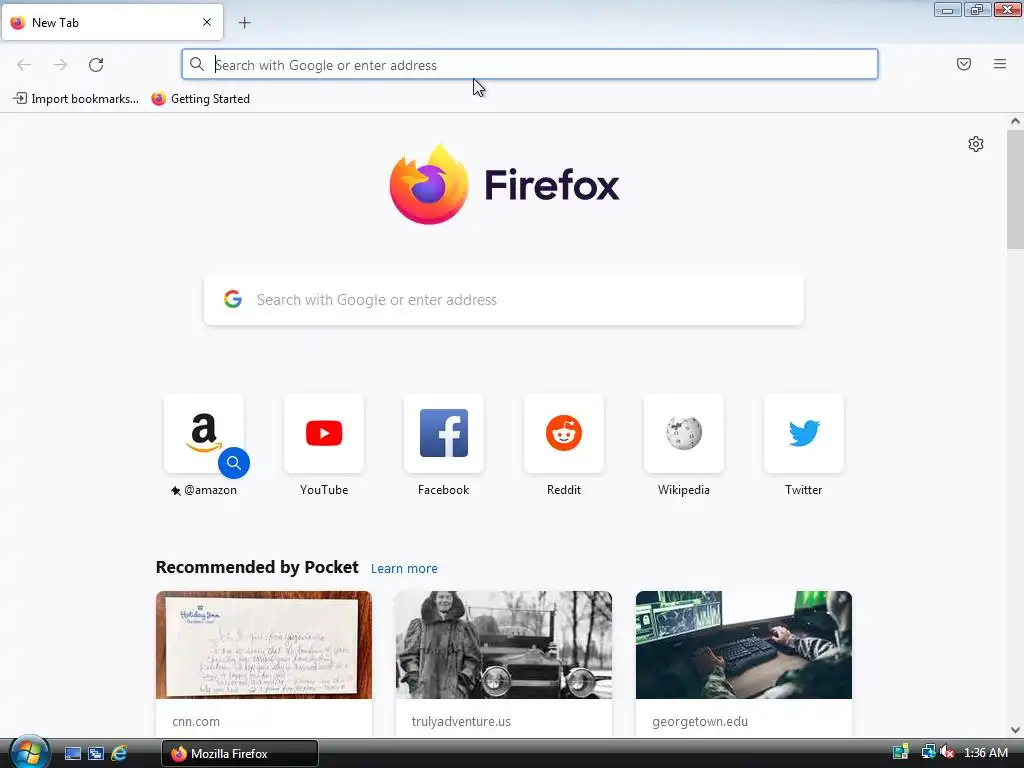1024x768 pixels.
Task: Click the trulyadventure.us source label
Action: (461, 722)
